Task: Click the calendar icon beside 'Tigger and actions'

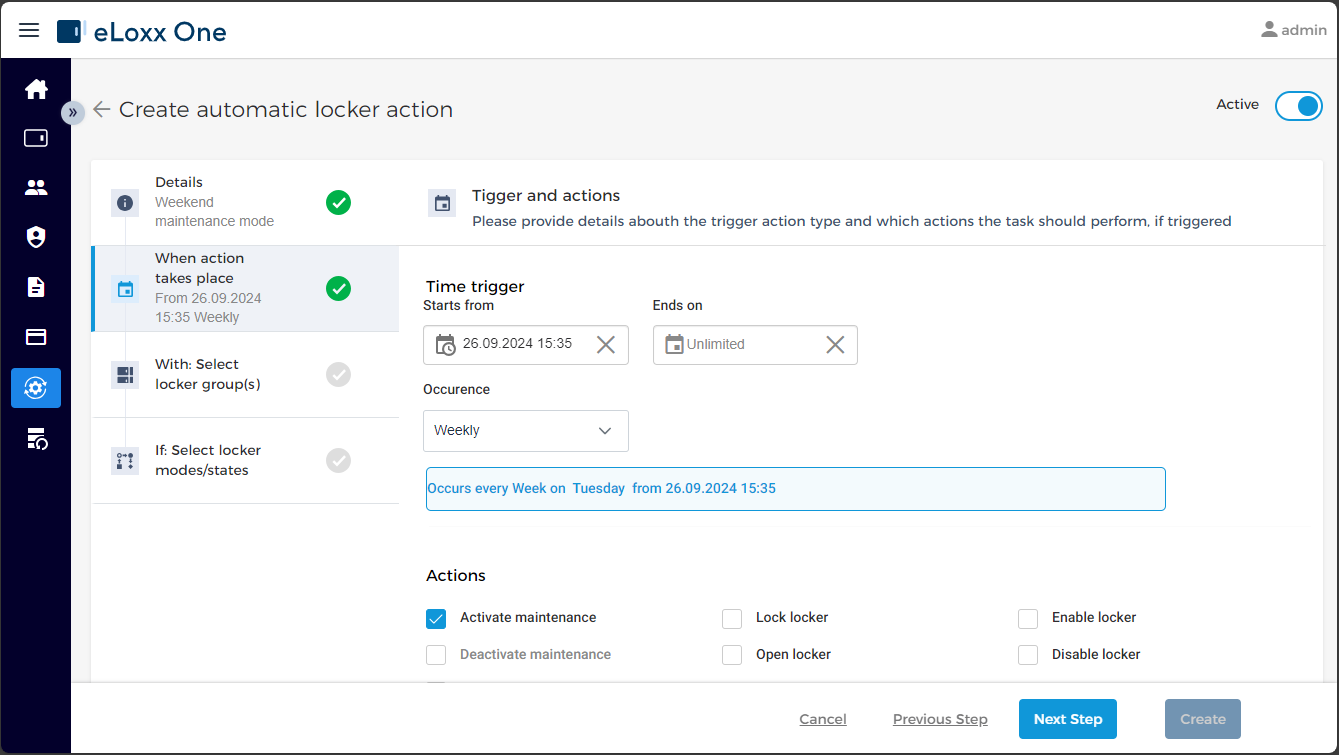Action: (x=442, y=203)
